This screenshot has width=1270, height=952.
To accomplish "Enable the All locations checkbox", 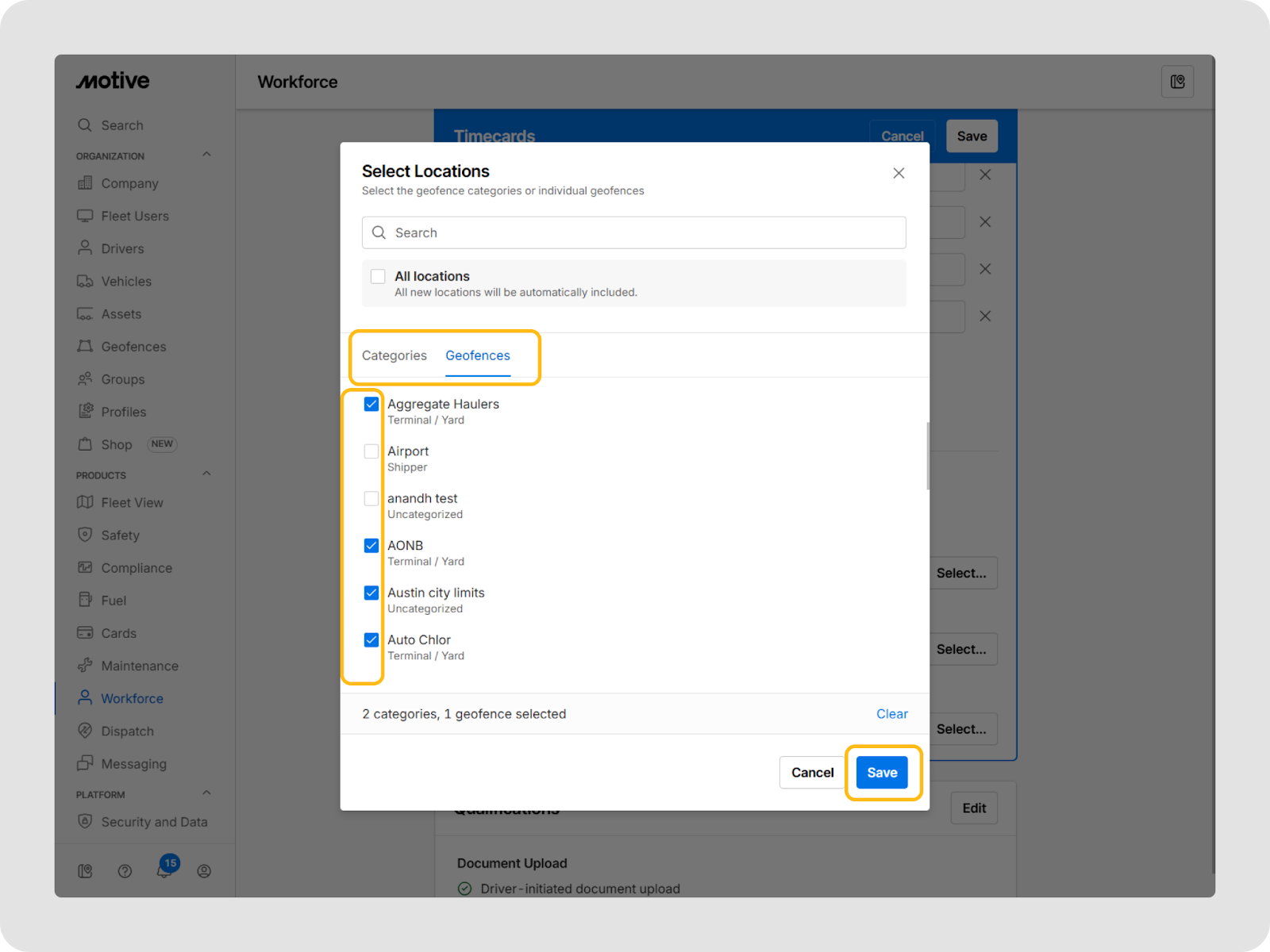I will 379,276.
